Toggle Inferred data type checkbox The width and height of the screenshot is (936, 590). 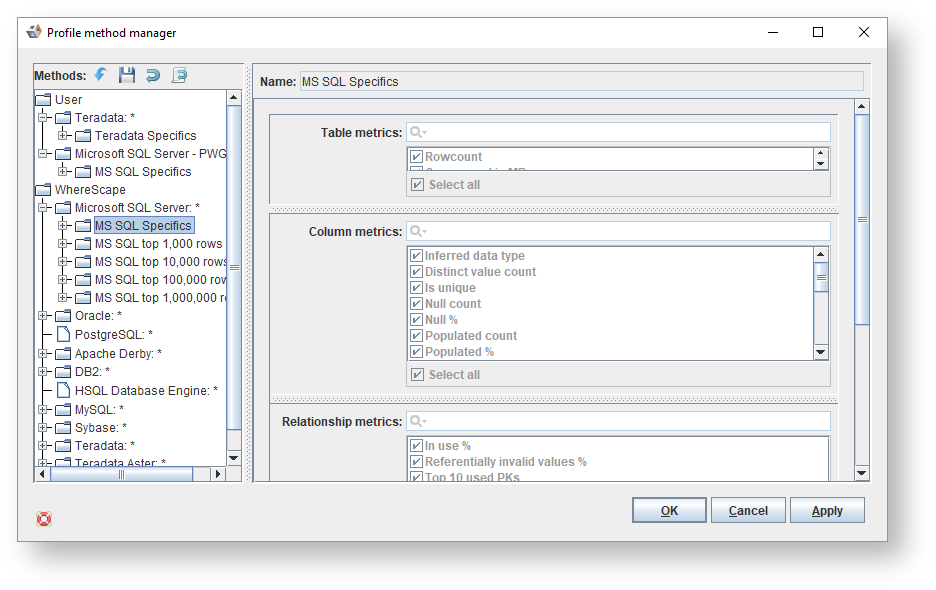pos(417,256)
